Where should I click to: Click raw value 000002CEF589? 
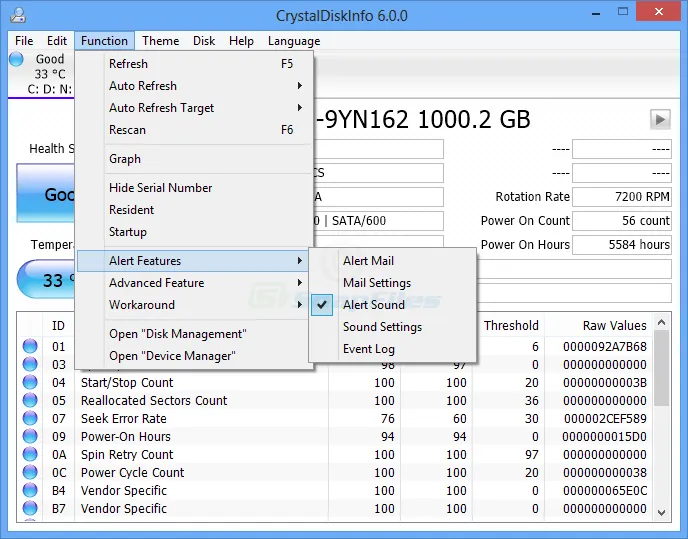(x=605, y=419)
